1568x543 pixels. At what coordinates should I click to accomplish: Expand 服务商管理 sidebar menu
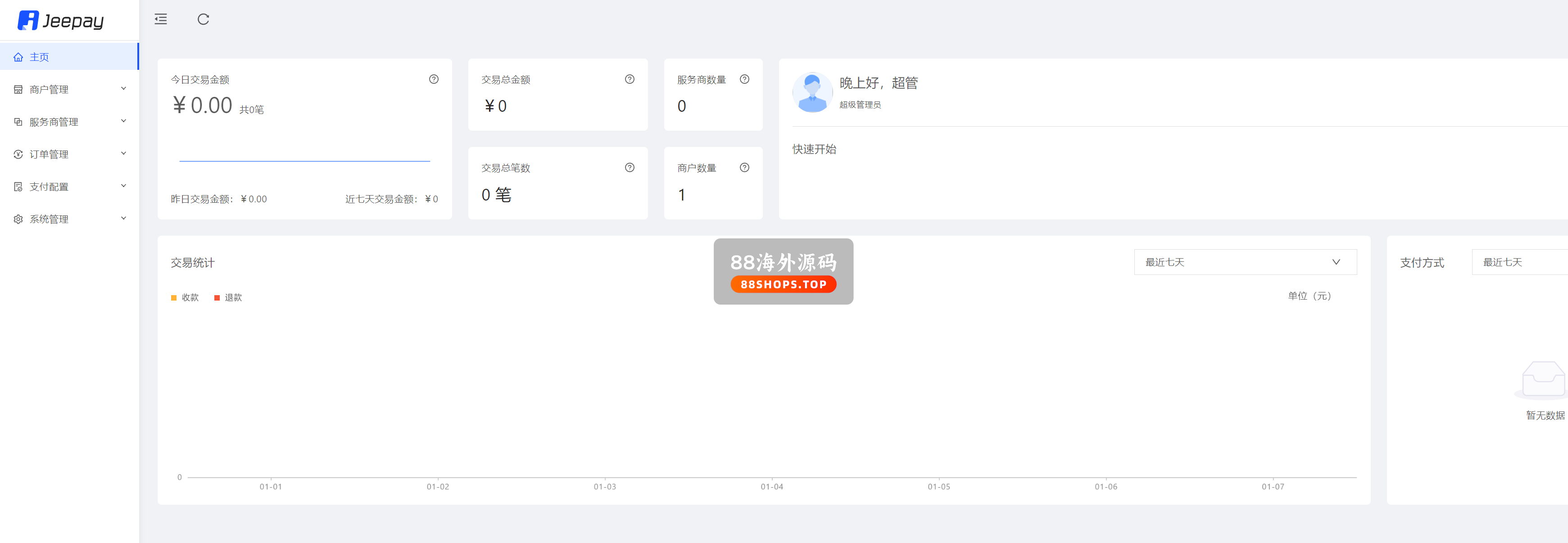click(69, 122)
